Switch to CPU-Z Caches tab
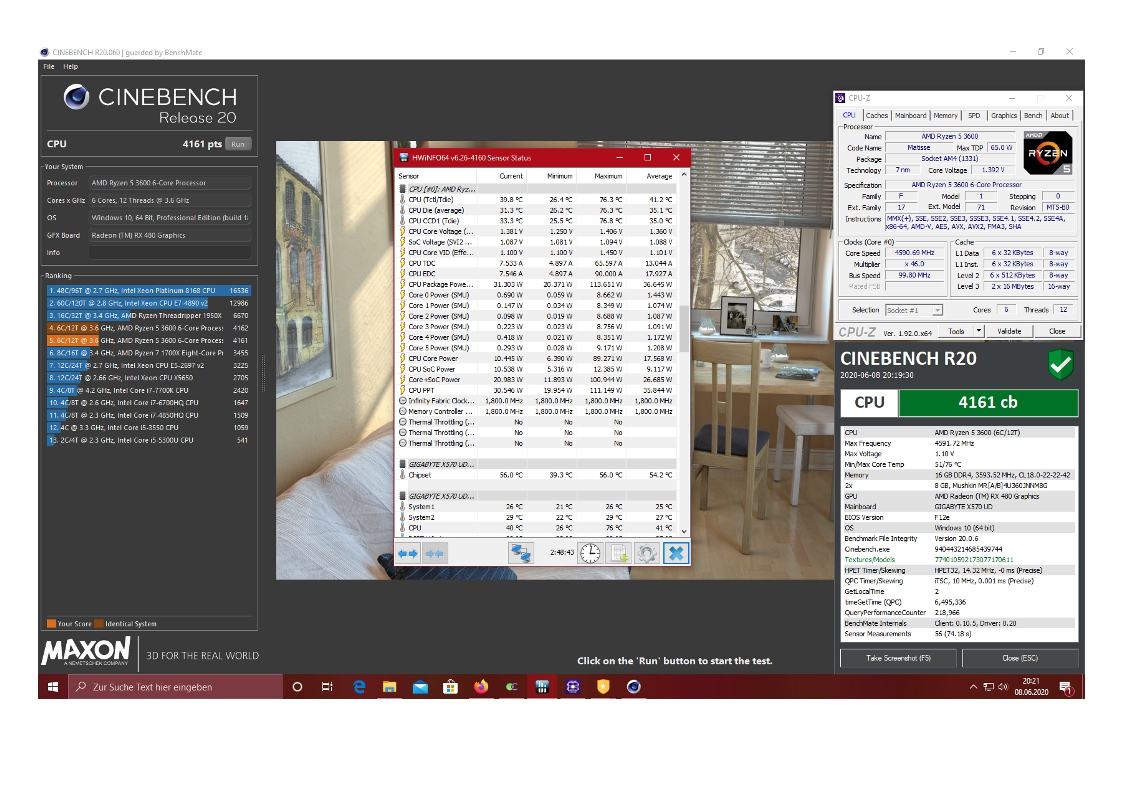Image resolution: width=1123 pixels, height=794 pixels. point(877,115)
